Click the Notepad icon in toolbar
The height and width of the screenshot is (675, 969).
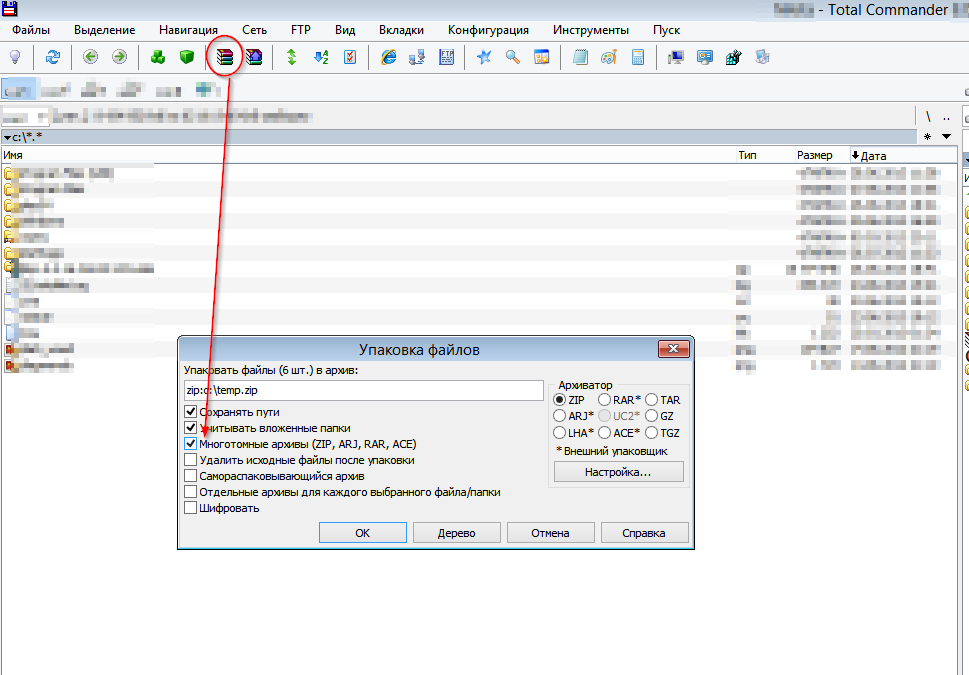(x=580, y=58)
